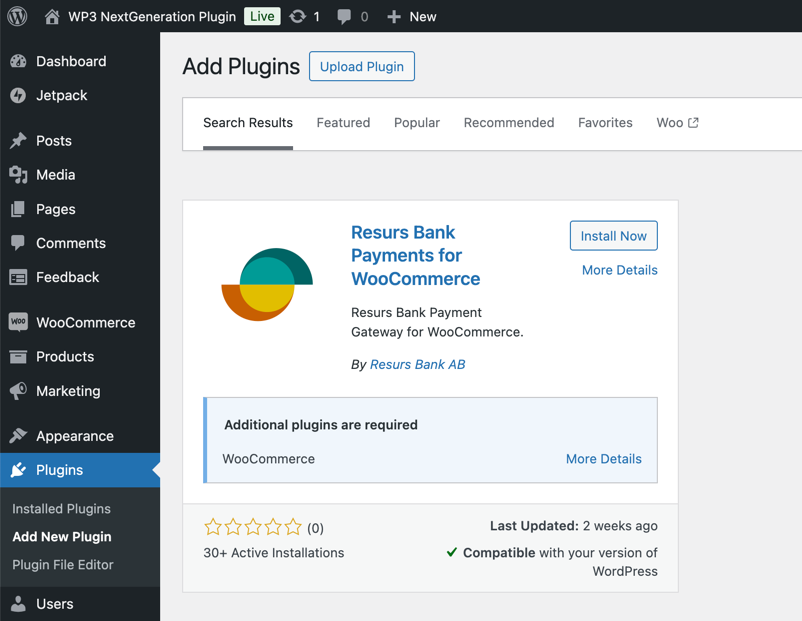Click the Upload Plugin button
Screen dimensions: 802x621
pyautogui.click(x=362, y=66)
